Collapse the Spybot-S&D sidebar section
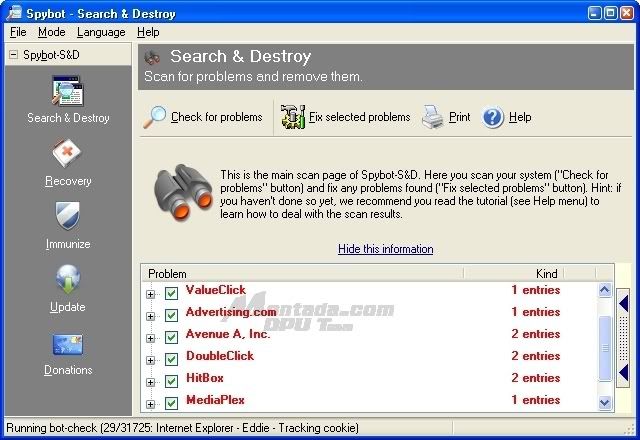The width and height of the screenshot is (640, 440). pyautogui.click(x=13, y=54)
